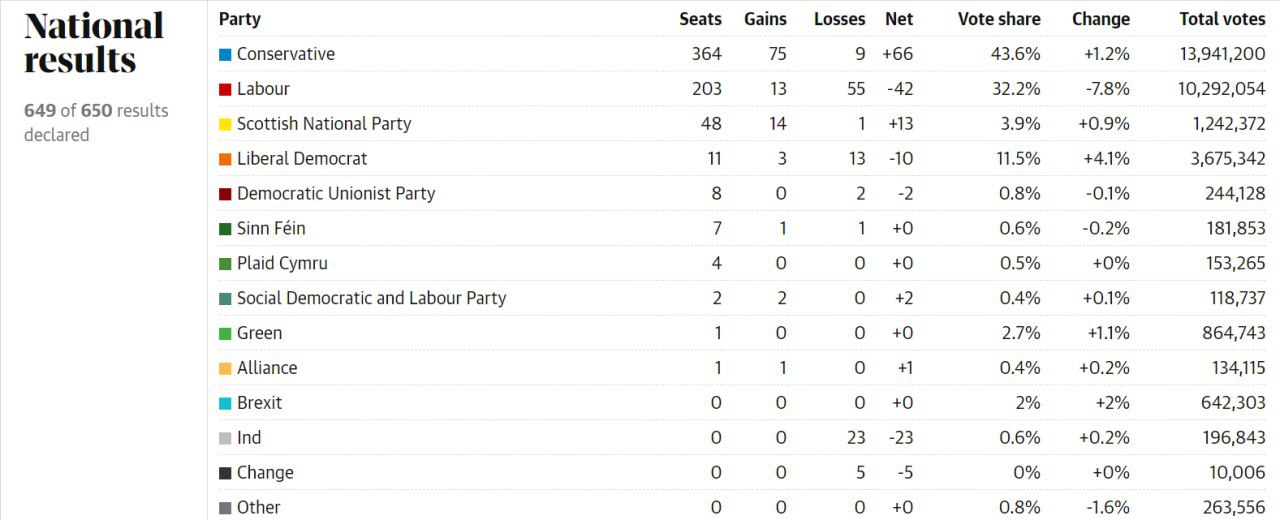Click the yellow Scottish National Party square
This screenshot has width=1280, height=520.
tap(225, 124)
